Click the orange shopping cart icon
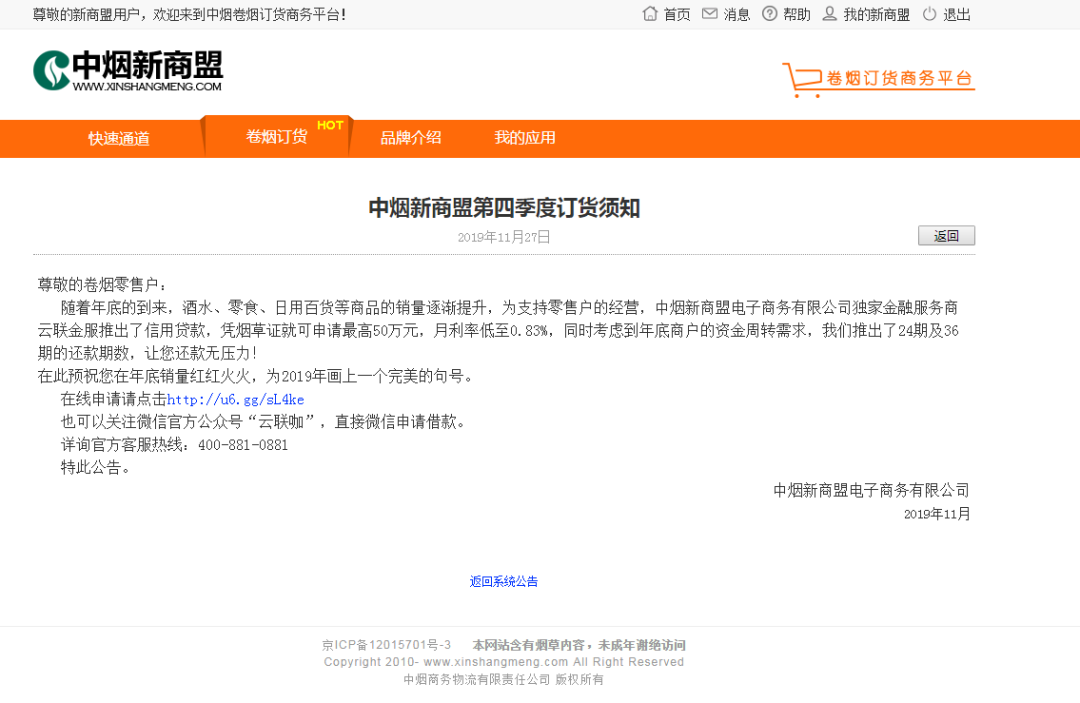Screen dimensions: 1080x703 [x=802, y=80]
